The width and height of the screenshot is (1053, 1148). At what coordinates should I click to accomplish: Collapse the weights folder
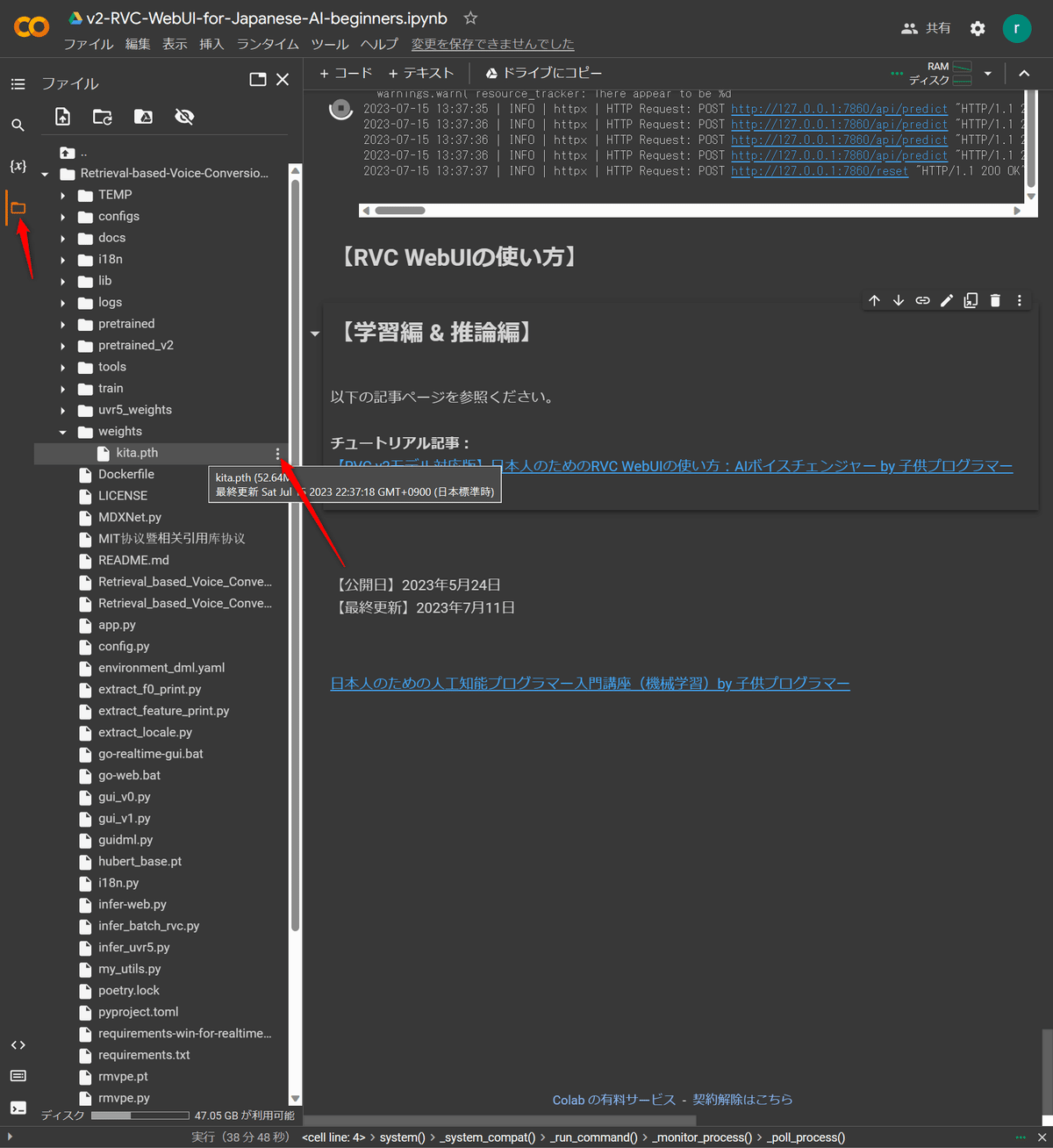point(62,432)
